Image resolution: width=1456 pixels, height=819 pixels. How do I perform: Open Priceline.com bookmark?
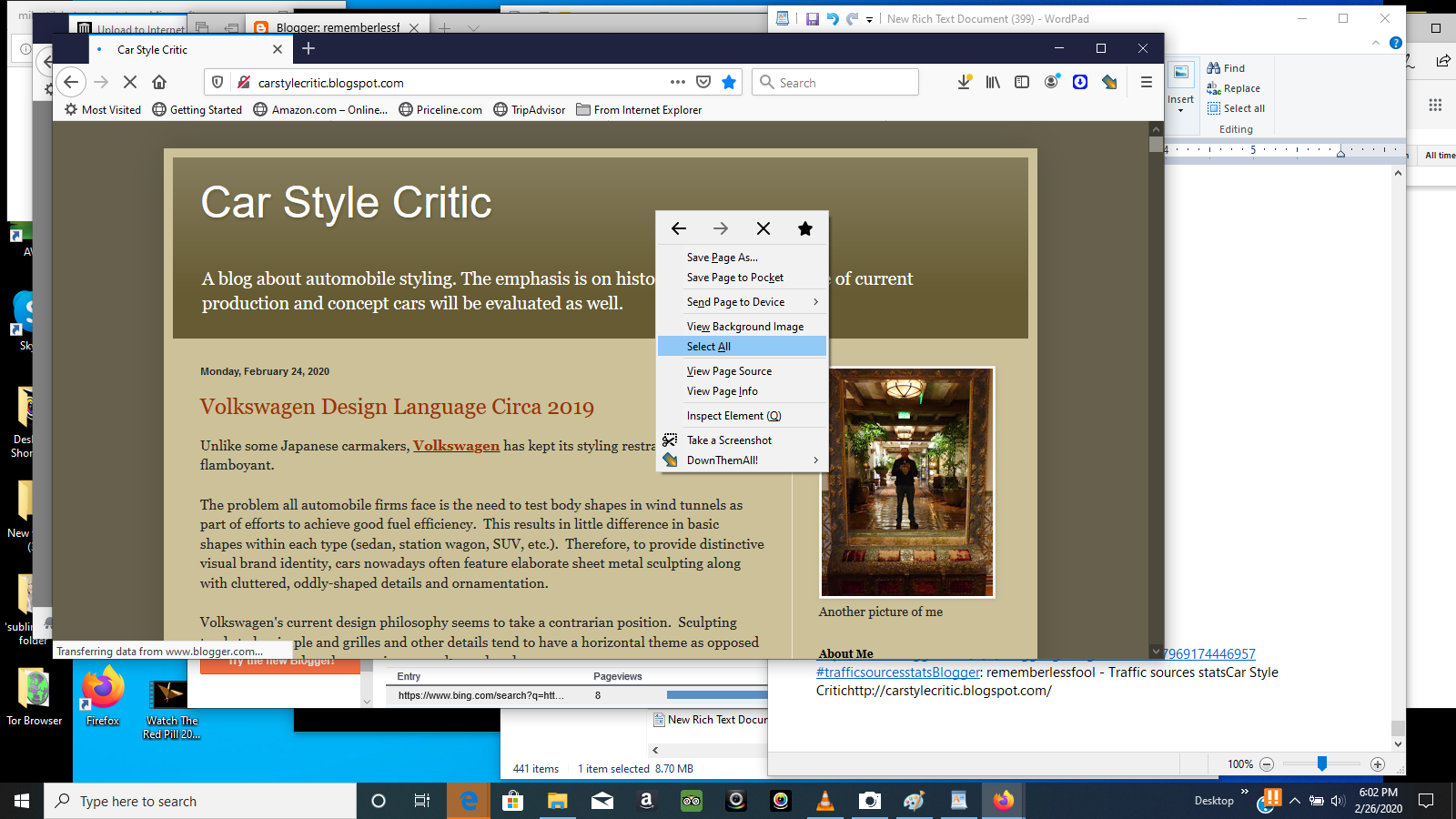tap(440, 110)
